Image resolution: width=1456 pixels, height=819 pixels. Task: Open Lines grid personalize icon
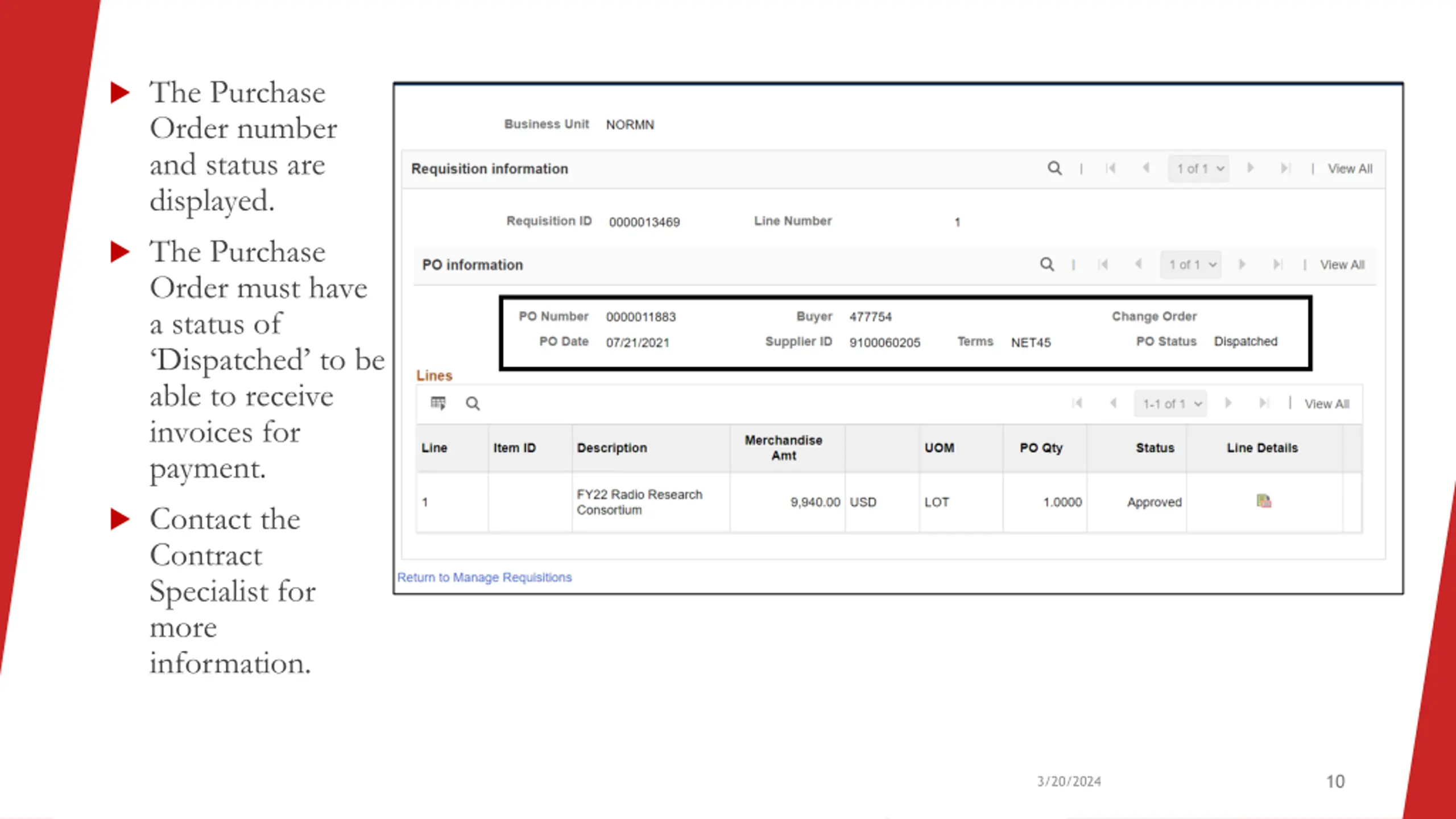coord(438,403)
